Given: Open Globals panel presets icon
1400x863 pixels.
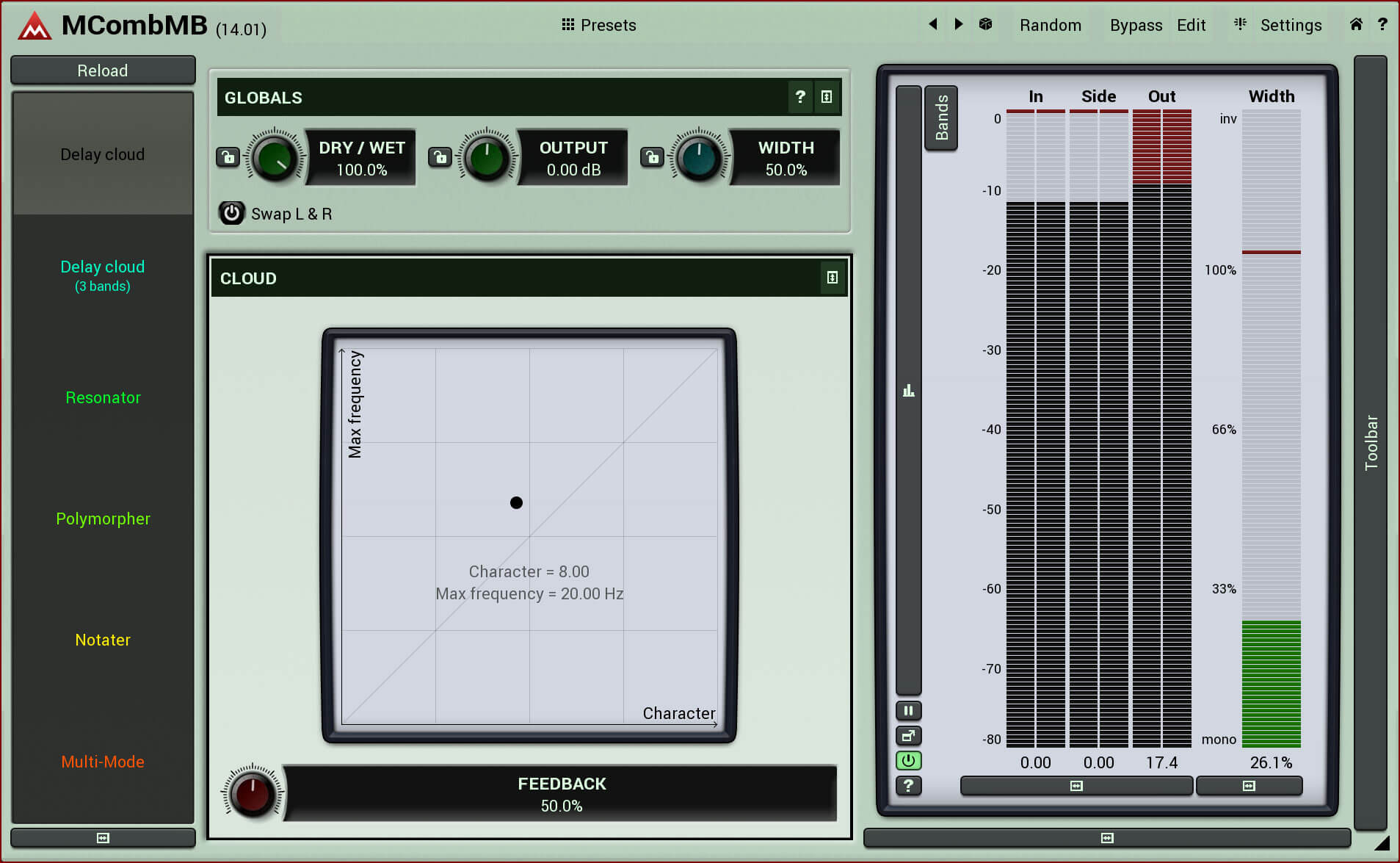Looking at the screenshot, I should pos(827,97).
